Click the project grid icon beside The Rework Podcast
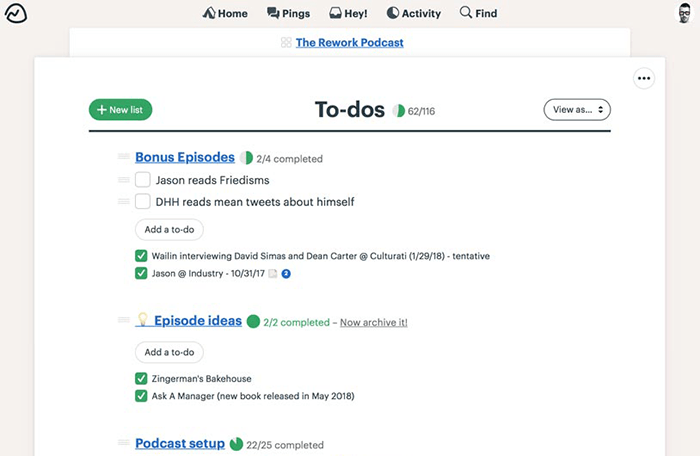Screen dimensions: 700x456 (286, 43)
